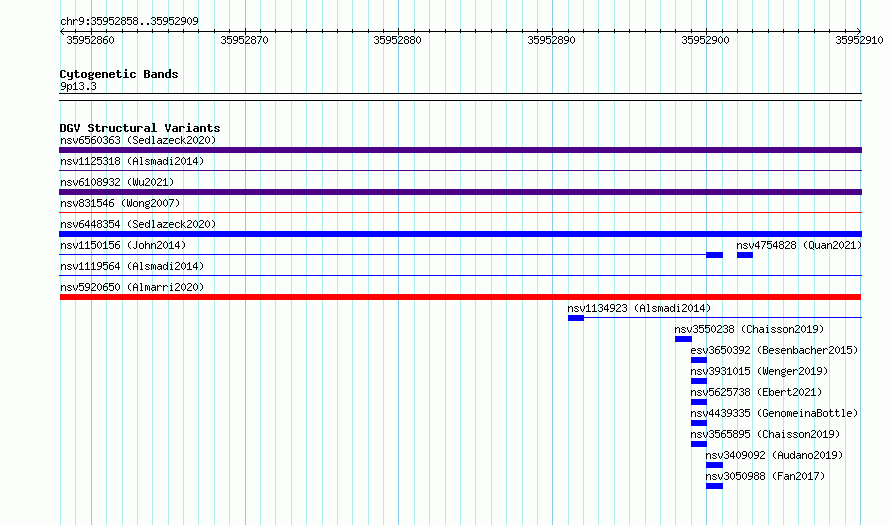Click the blue block under esv3650392 label

coord(699,360)
